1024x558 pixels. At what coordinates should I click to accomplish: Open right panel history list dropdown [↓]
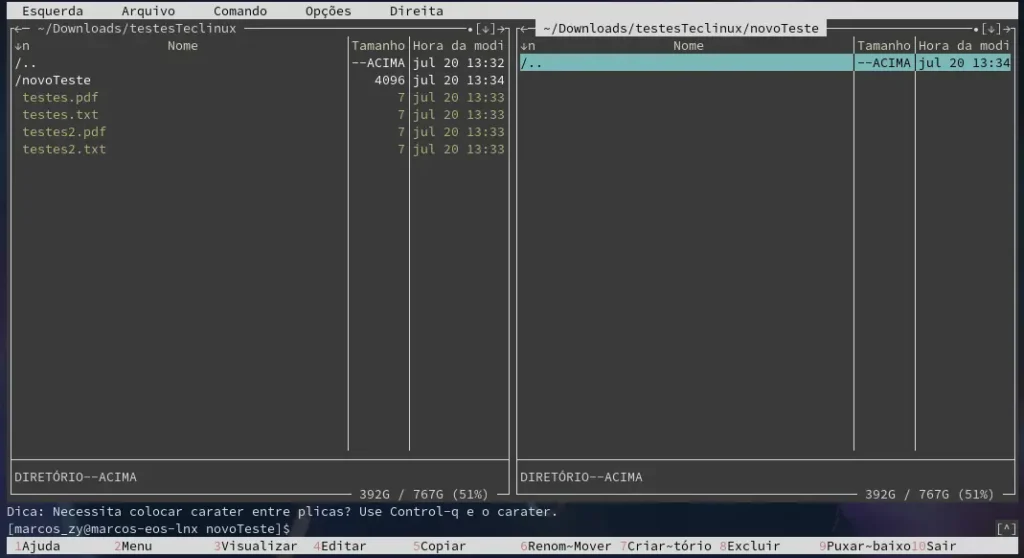(991, 29)
